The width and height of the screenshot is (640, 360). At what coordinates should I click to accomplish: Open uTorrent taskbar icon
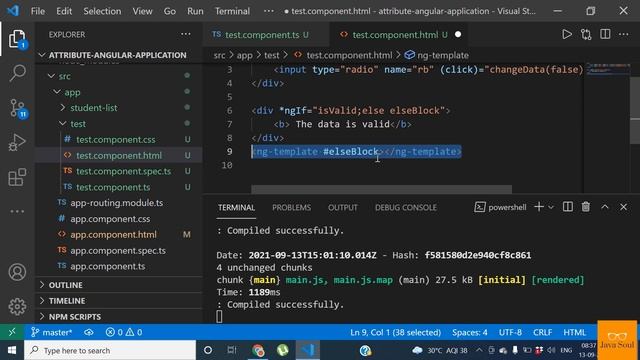[x=282, y=350]
